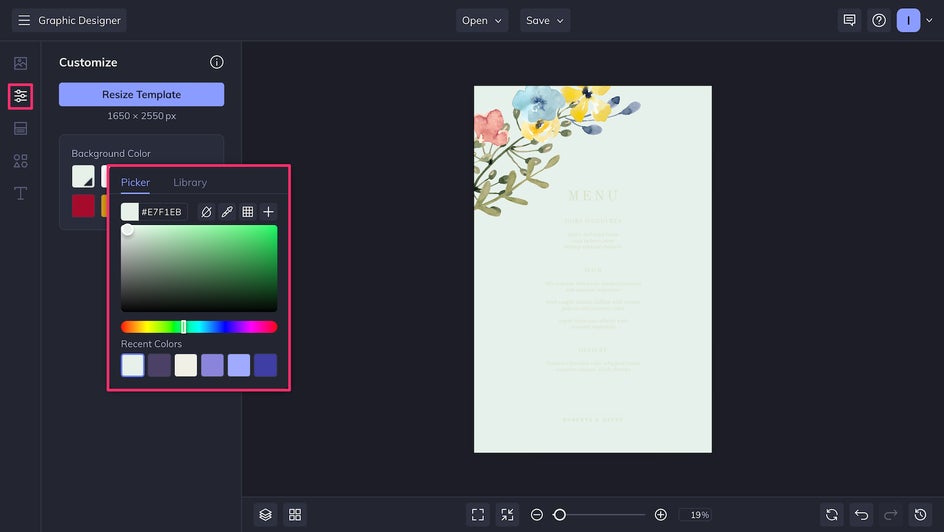Set color to transparent with no-color icon
This screenshot has height=532, width=944.
[206, 212]
